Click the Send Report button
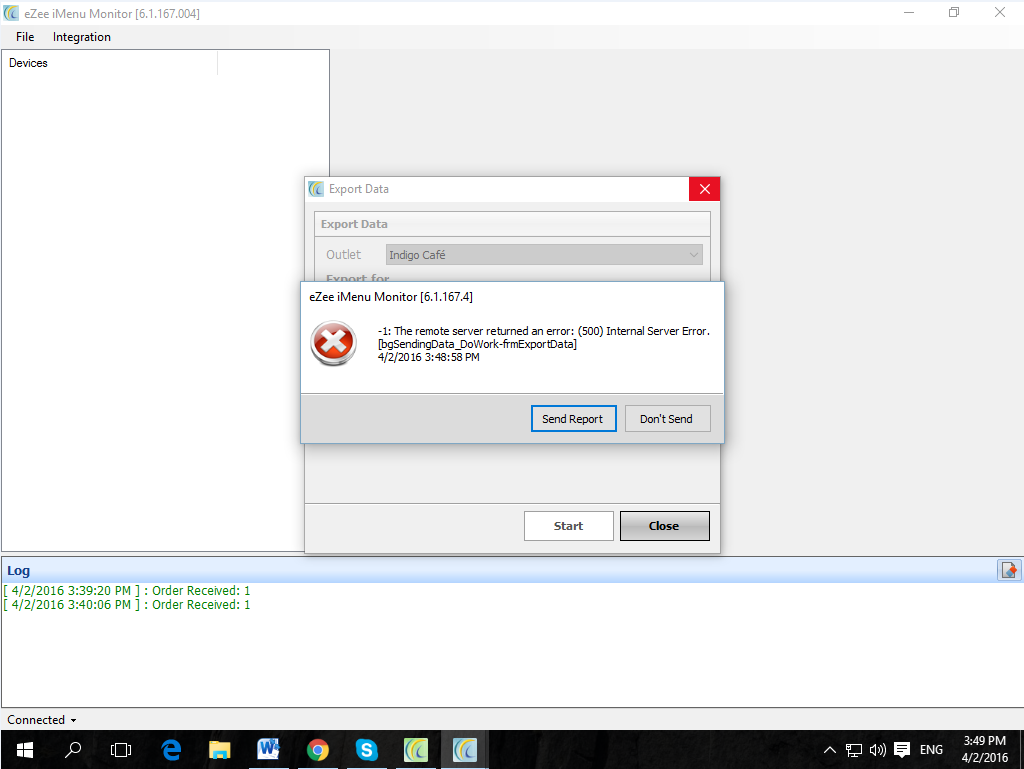This screenshot has width=1024, height=769. [573, 418]
